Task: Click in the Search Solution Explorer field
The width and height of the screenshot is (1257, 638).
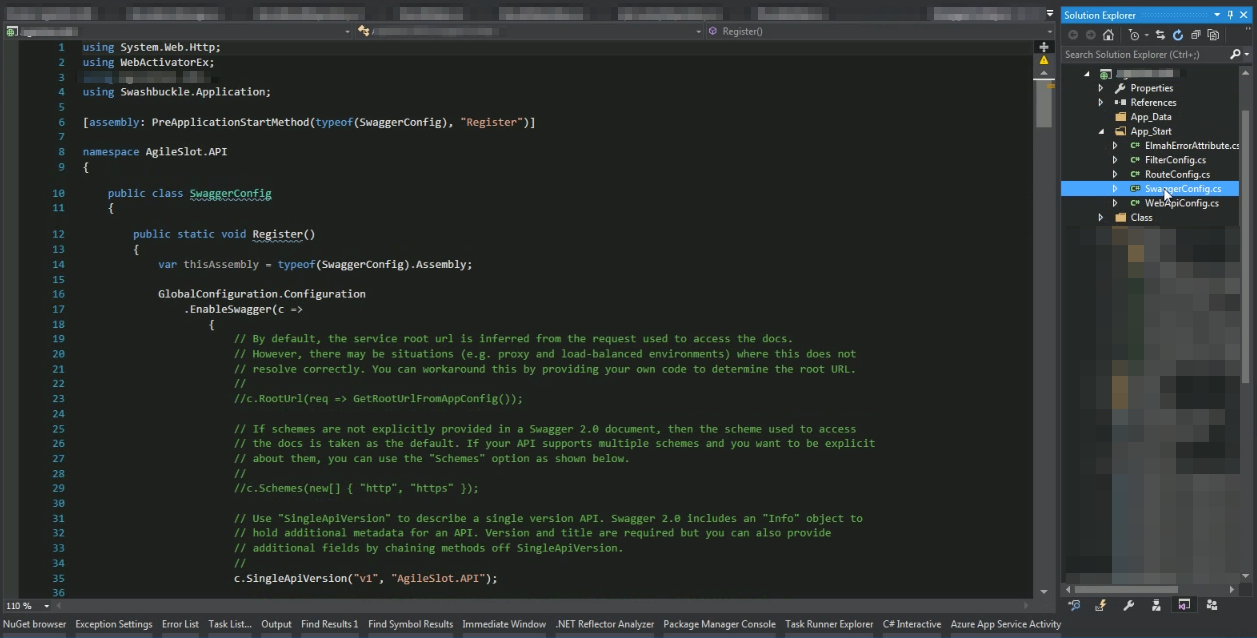Action: pos(1145,55)
